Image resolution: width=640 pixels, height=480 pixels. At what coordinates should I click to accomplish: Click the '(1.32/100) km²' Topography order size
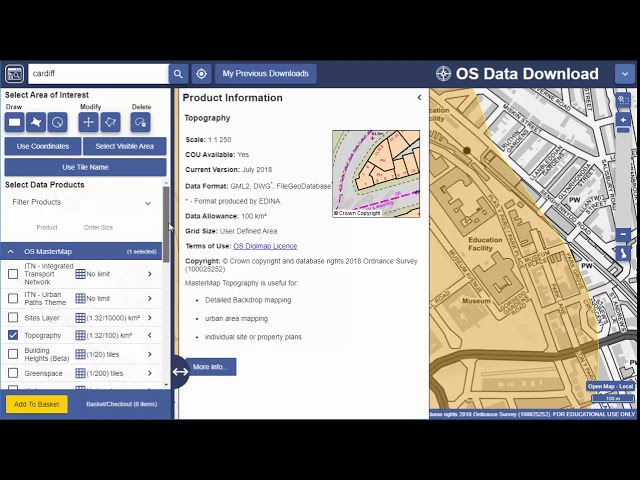(109, 336)
